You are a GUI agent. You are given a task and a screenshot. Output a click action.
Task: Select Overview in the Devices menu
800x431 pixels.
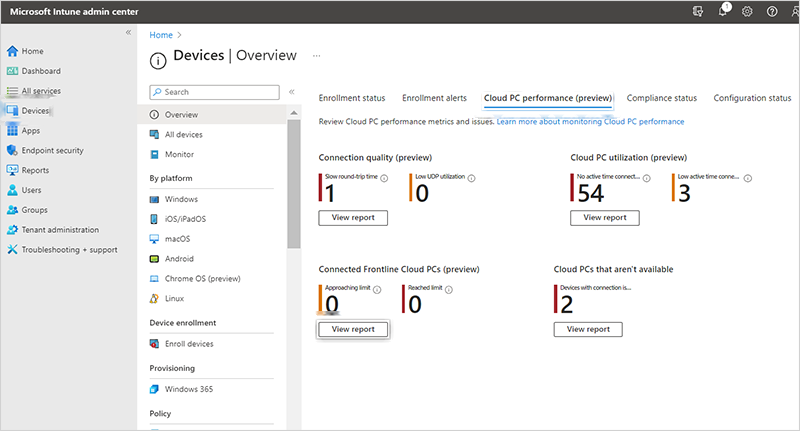(x=212, y=115)
